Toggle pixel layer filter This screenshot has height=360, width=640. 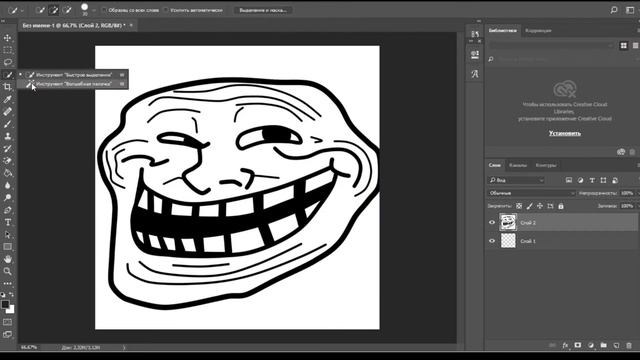(569, 180)
